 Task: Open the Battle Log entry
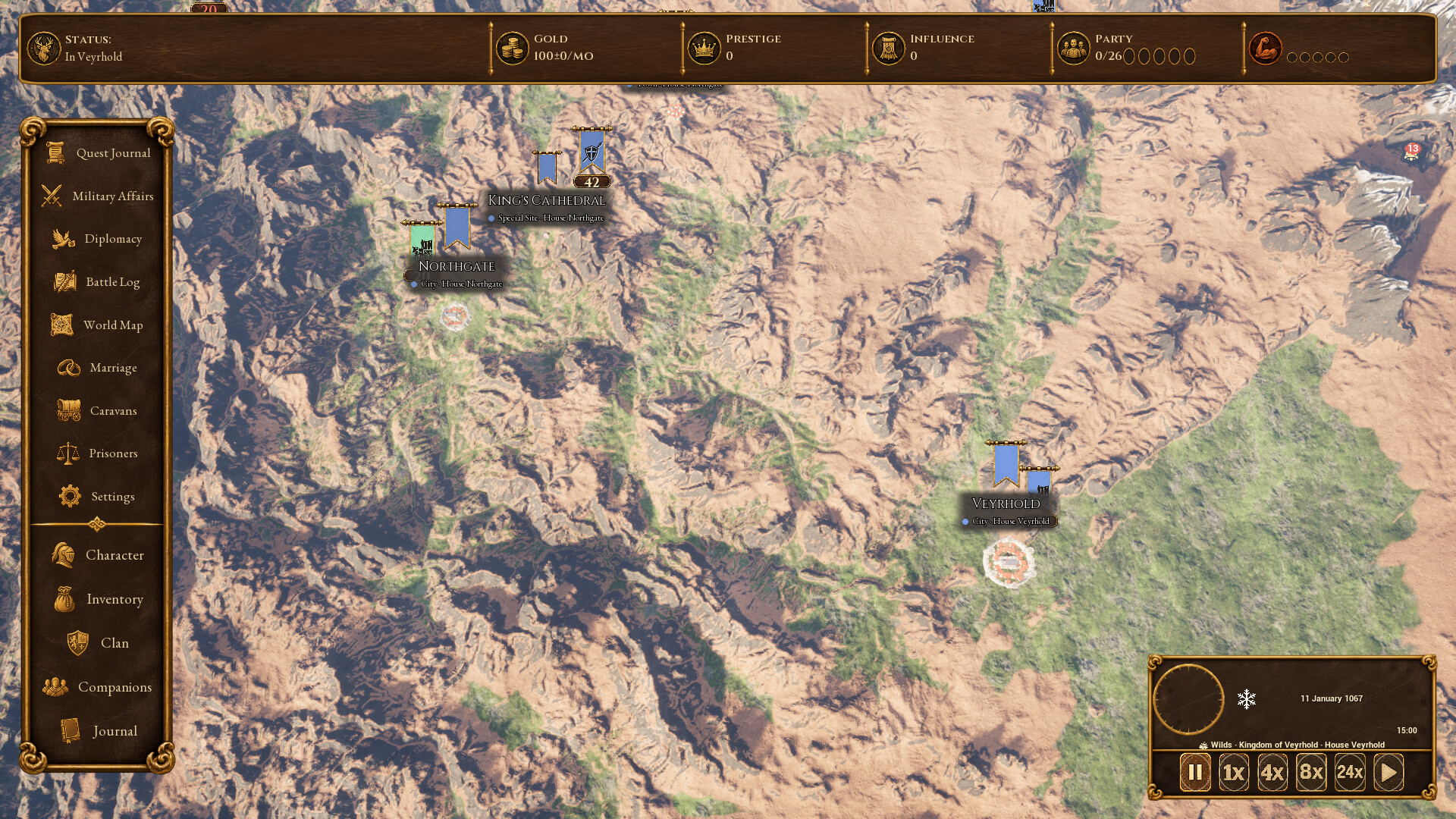98,282
